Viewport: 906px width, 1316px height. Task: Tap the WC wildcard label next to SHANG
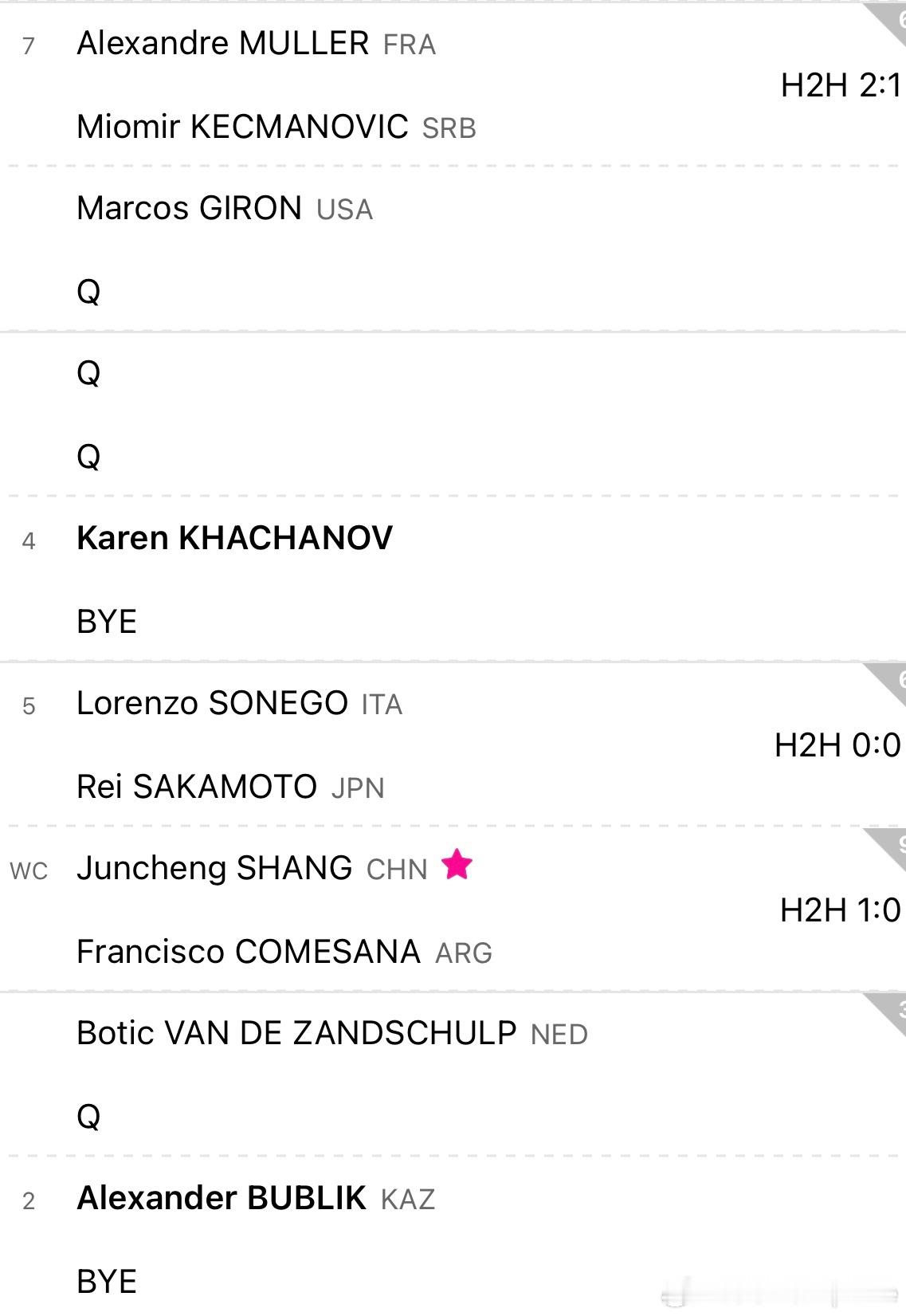pos(29,870)
